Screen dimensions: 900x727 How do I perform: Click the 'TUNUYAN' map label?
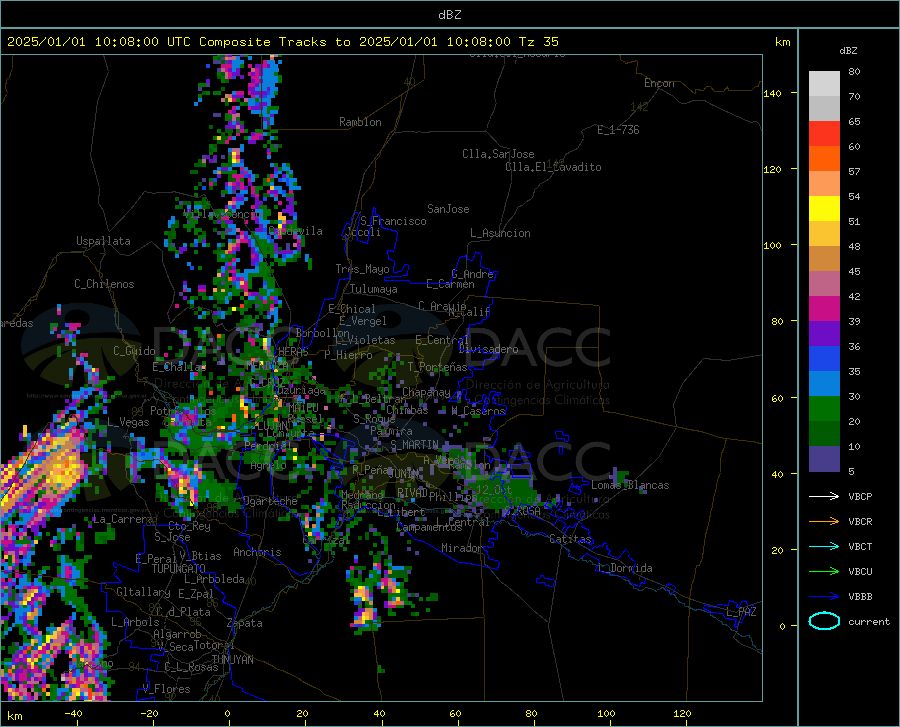(232, 660)
